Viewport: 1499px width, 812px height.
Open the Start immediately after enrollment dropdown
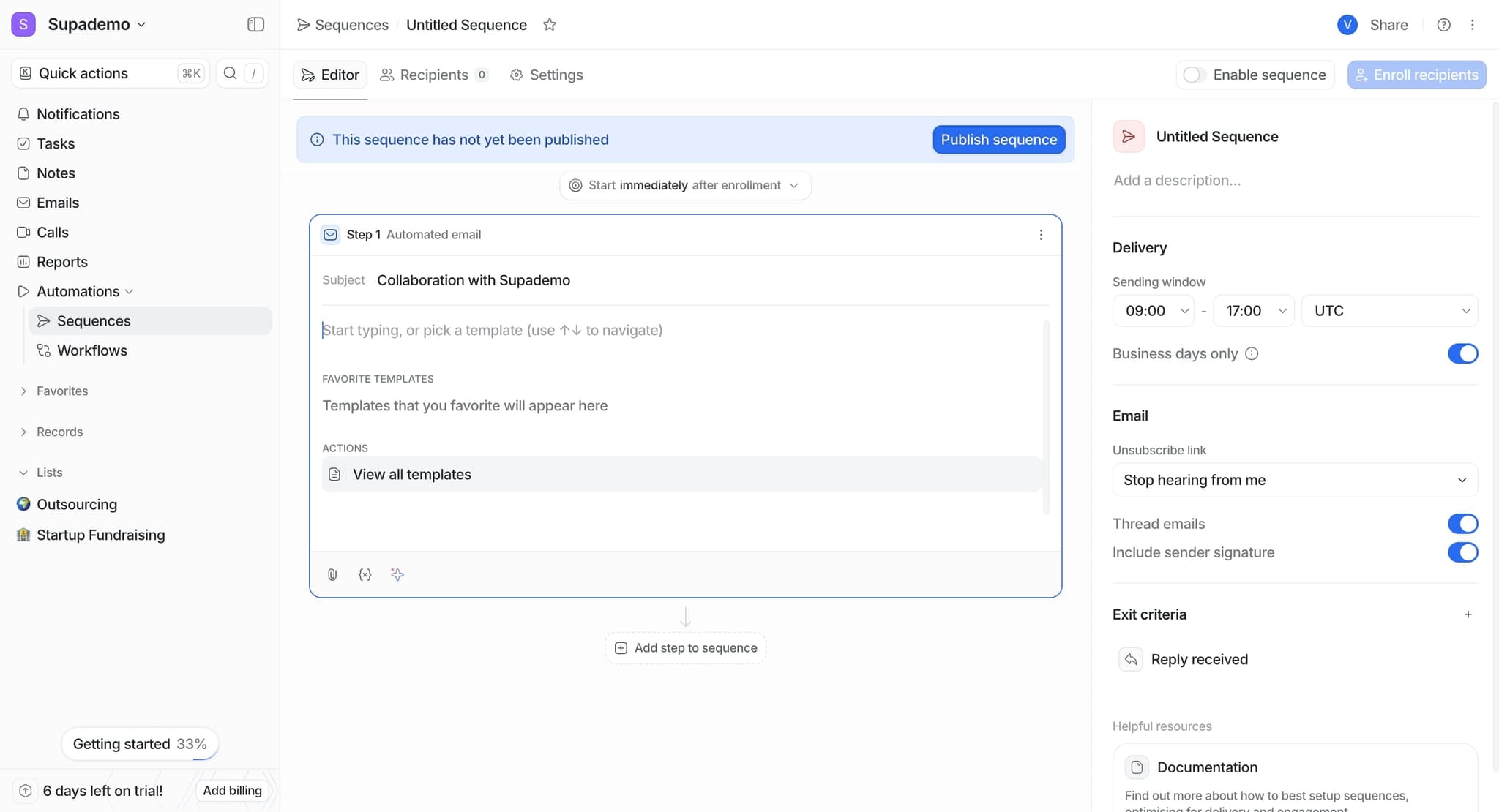click(x=684, y=185)
